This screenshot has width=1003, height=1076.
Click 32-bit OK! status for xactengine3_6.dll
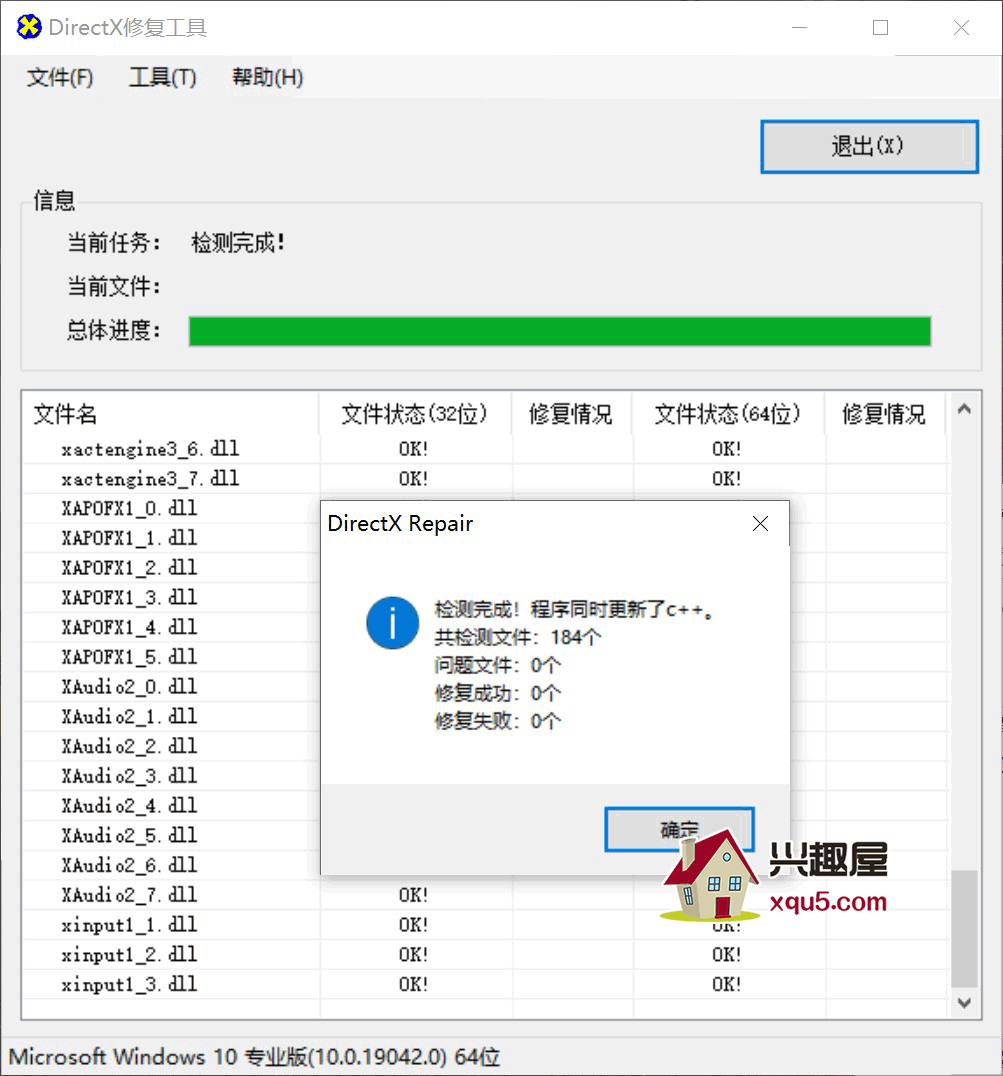tap(413, 449)
